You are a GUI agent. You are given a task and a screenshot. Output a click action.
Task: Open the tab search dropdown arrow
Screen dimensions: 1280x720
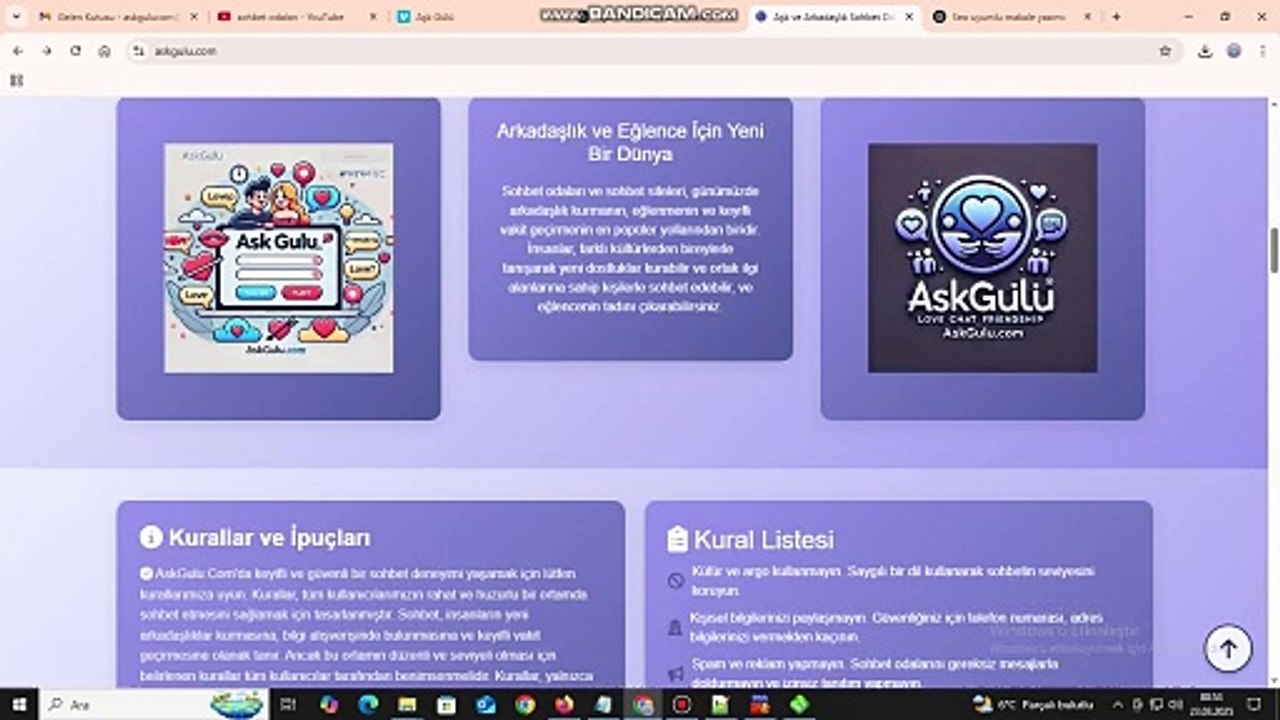pyautogui.click(x=14, y=17)
